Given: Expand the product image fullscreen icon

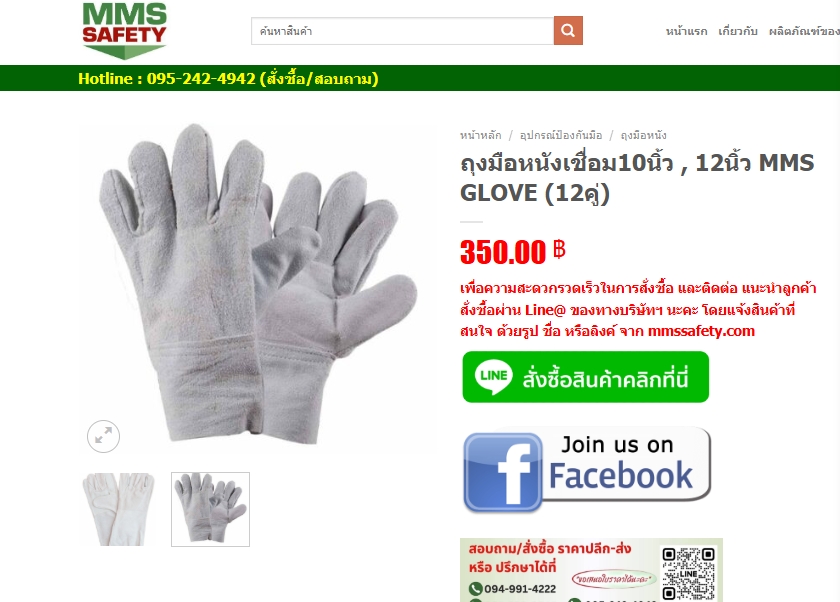Looking at the screenshot, I should [103, 436].
